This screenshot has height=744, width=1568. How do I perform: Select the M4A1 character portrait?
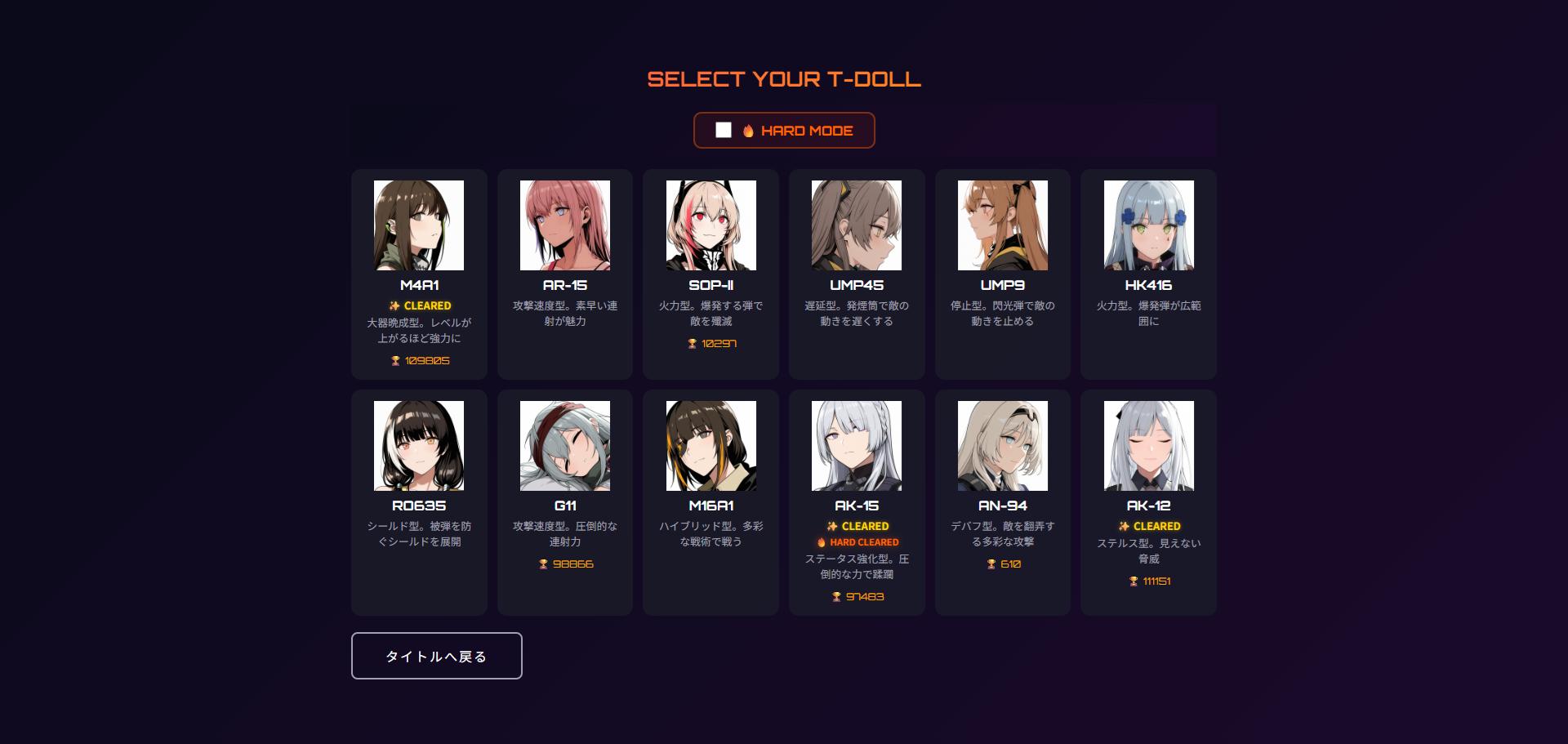[419, 225]
